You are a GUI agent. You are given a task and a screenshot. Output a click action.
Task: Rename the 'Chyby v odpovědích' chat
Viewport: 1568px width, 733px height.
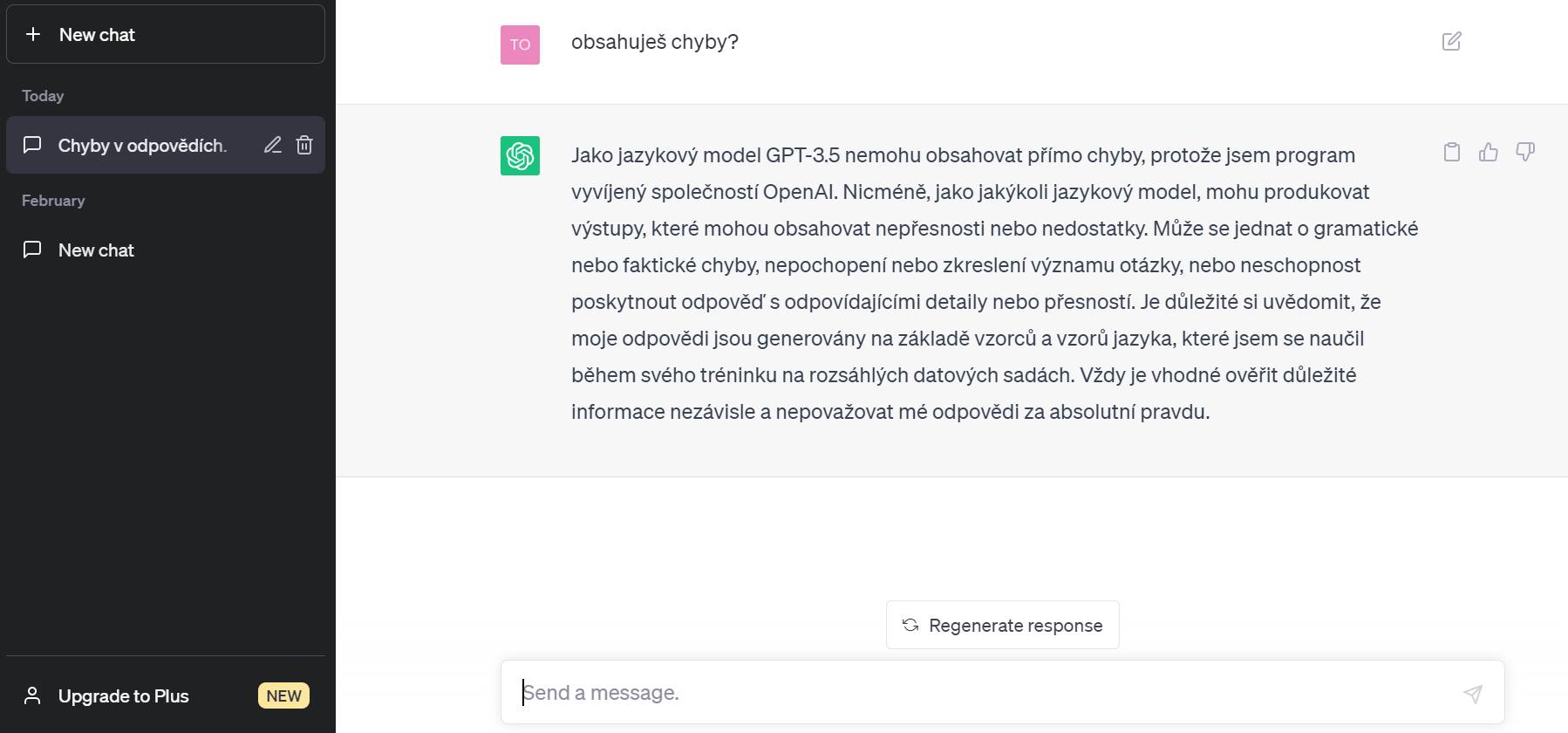click(273, 145)
